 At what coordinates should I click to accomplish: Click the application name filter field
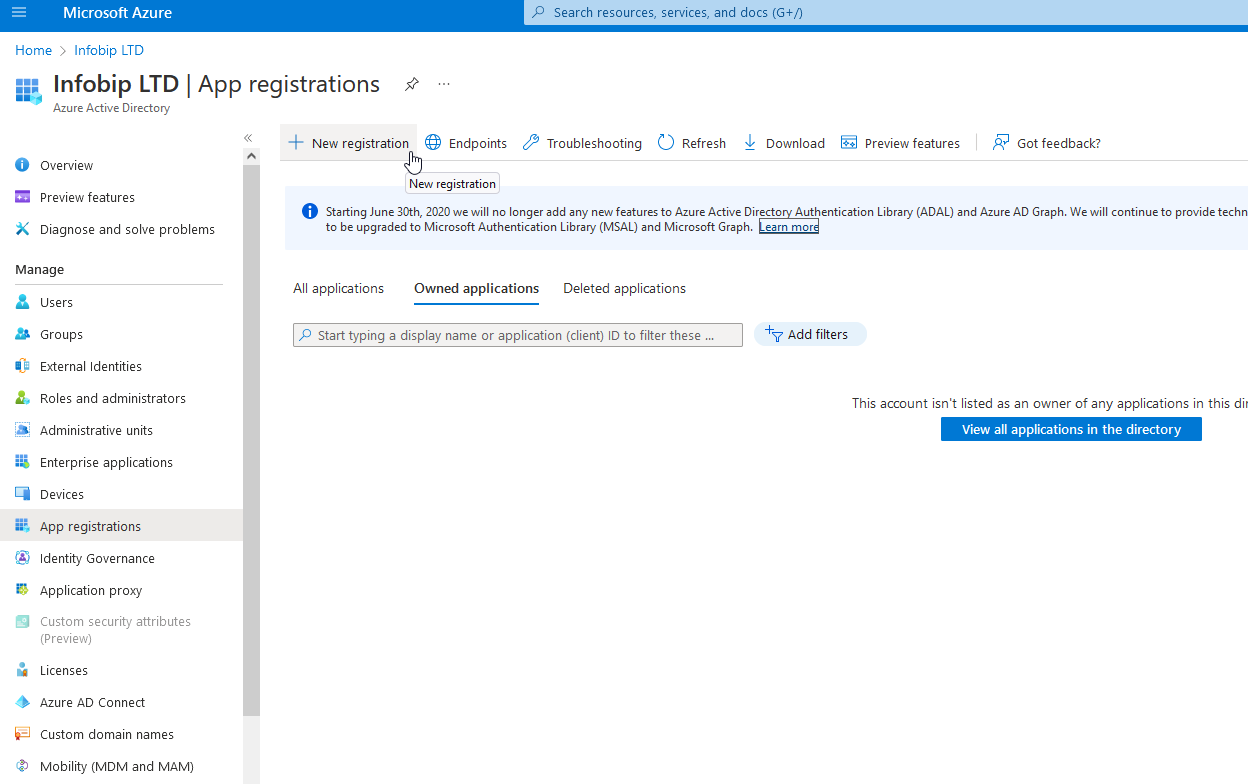[517, 335]
